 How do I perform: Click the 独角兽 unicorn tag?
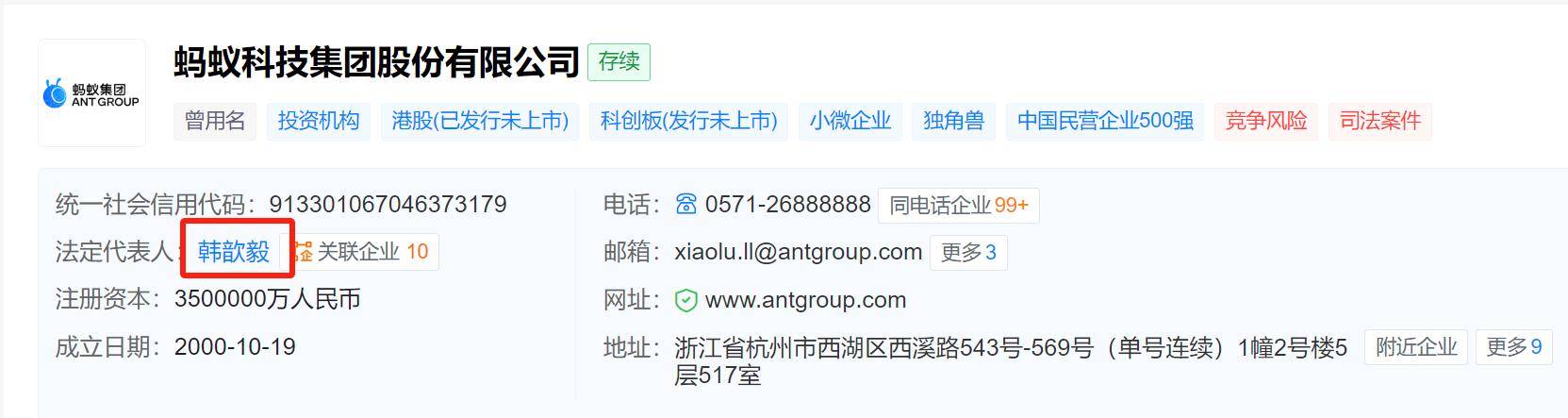(954, 121)
